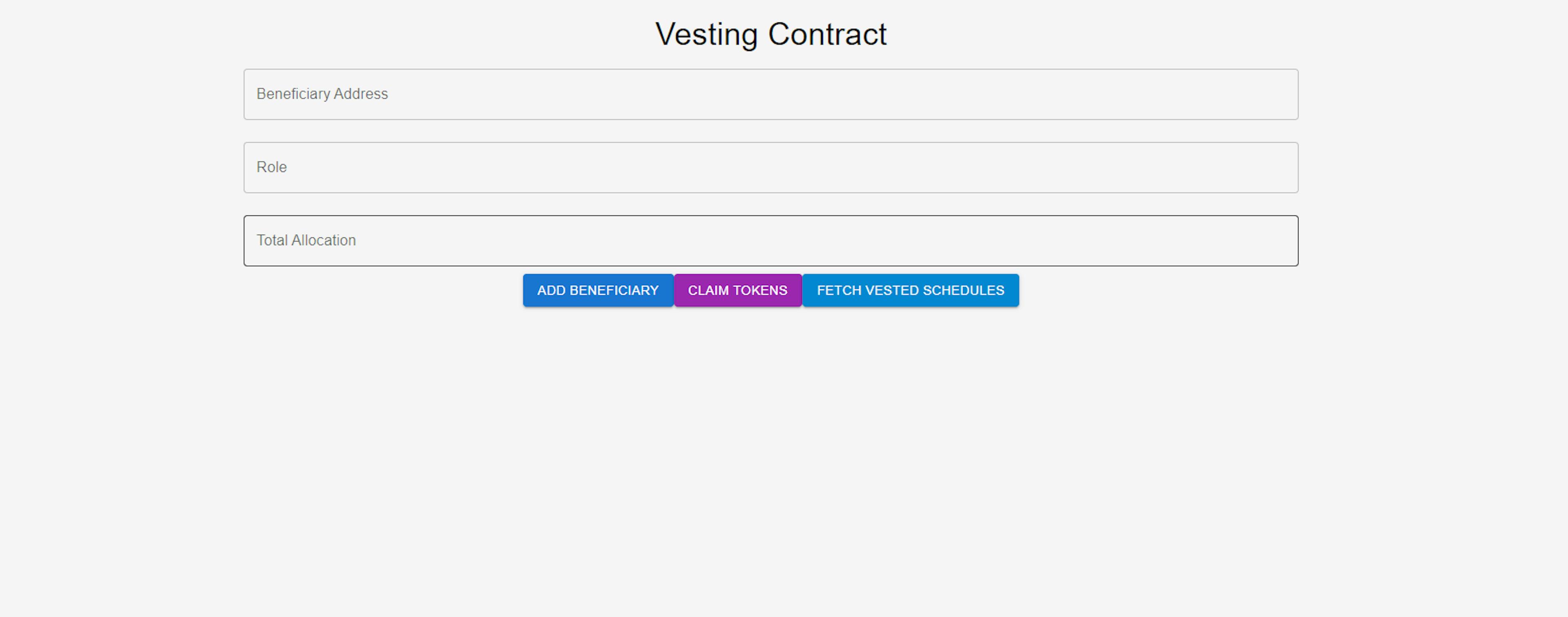Focus the field above the buttons
The image size is (1568, 617).
(x=771, y=240)
